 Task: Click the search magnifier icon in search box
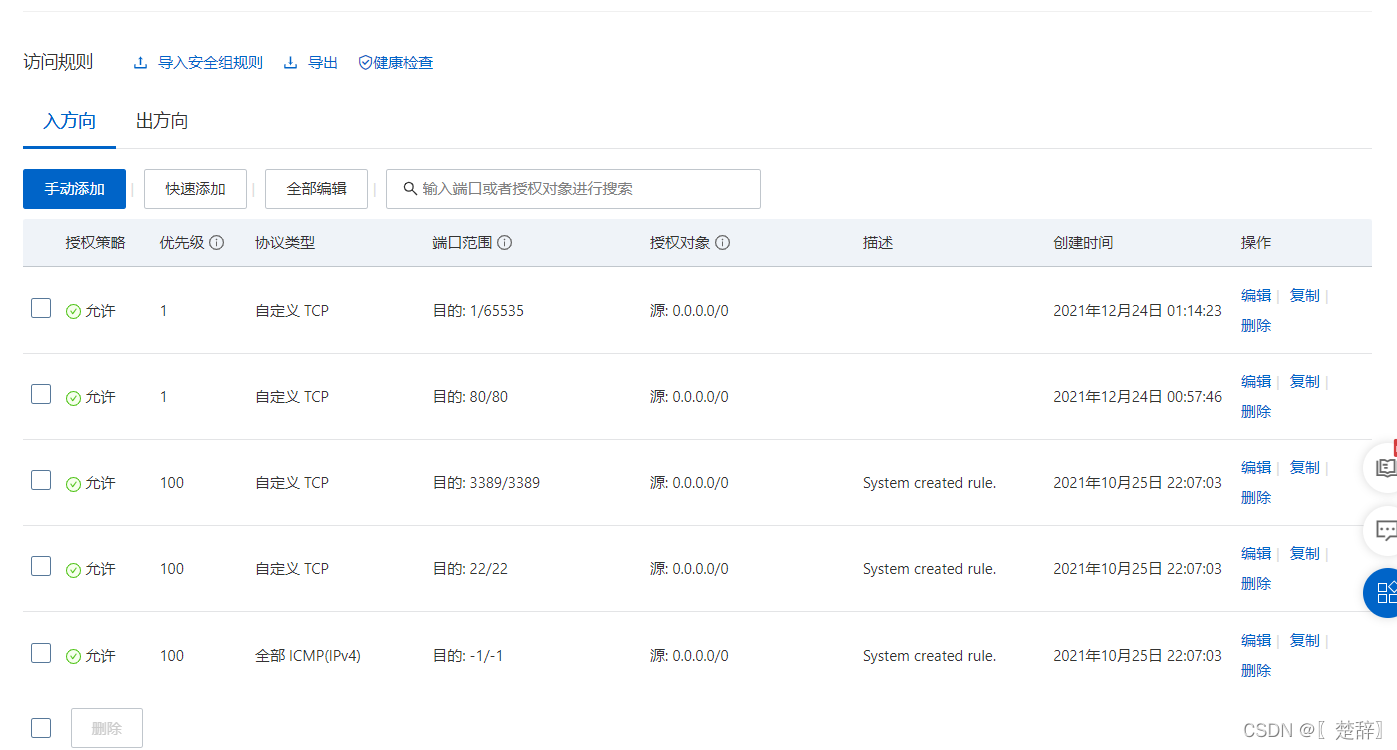pos(410,189)
